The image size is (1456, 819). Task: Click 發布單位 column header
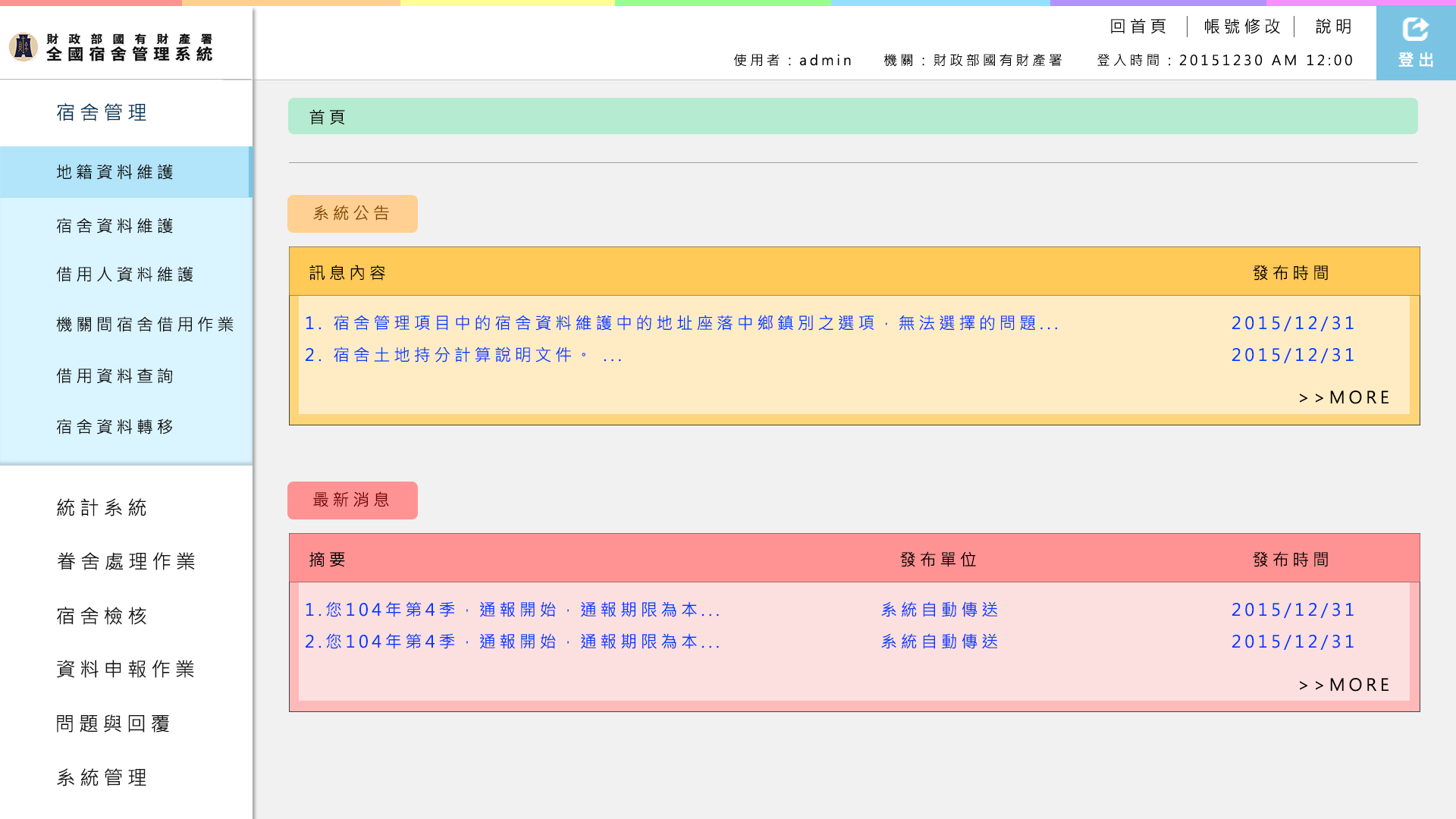(938, 560)
